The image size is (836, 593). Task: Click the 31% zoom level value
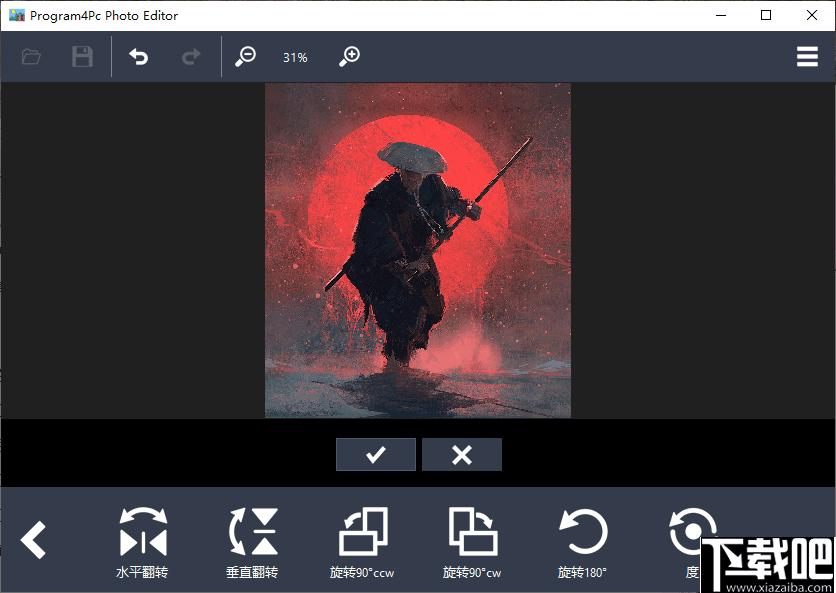pos(295,58)
